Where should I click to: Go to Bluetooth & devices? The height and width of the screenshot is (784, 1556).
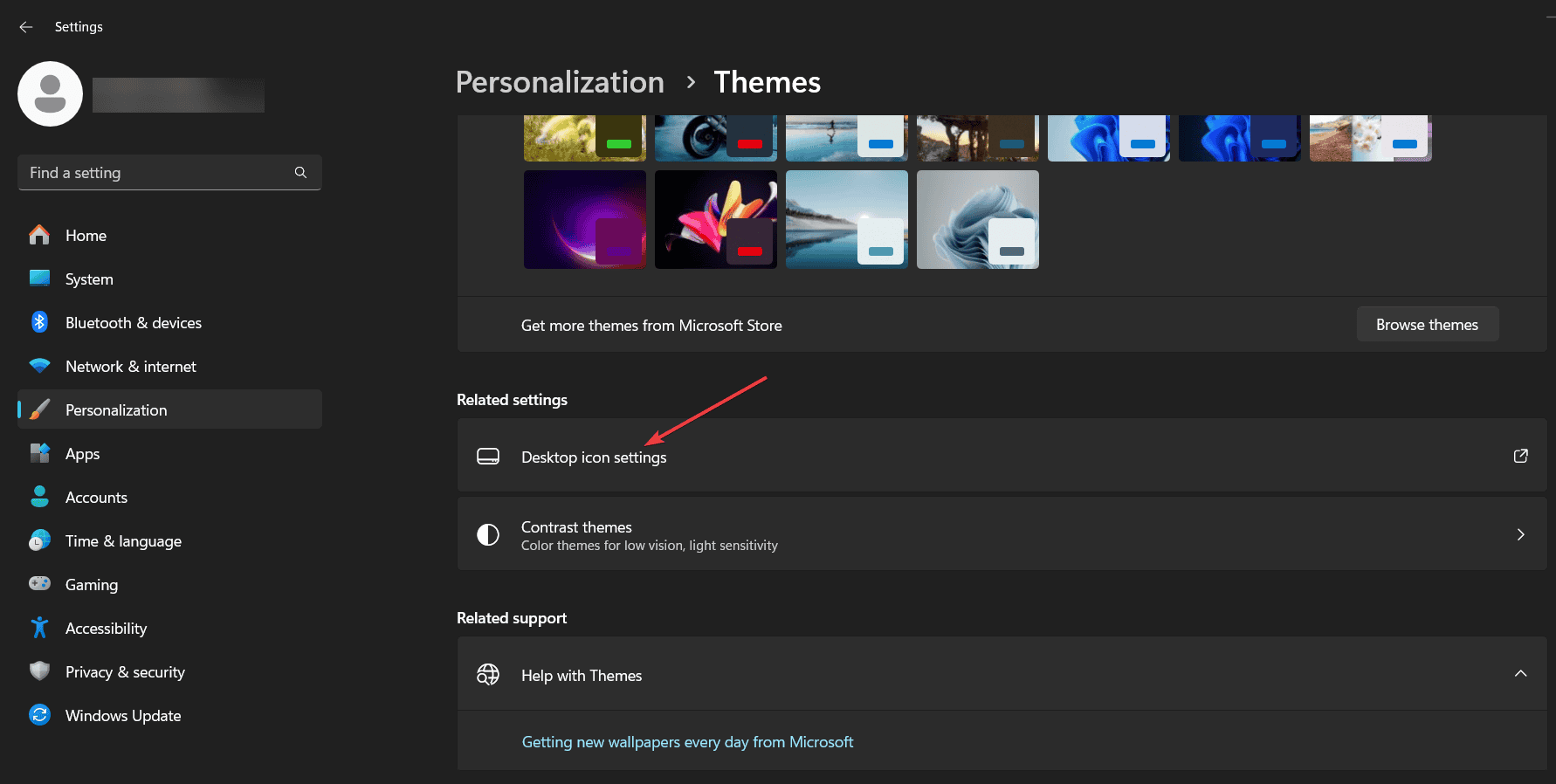tap(169, 322)
